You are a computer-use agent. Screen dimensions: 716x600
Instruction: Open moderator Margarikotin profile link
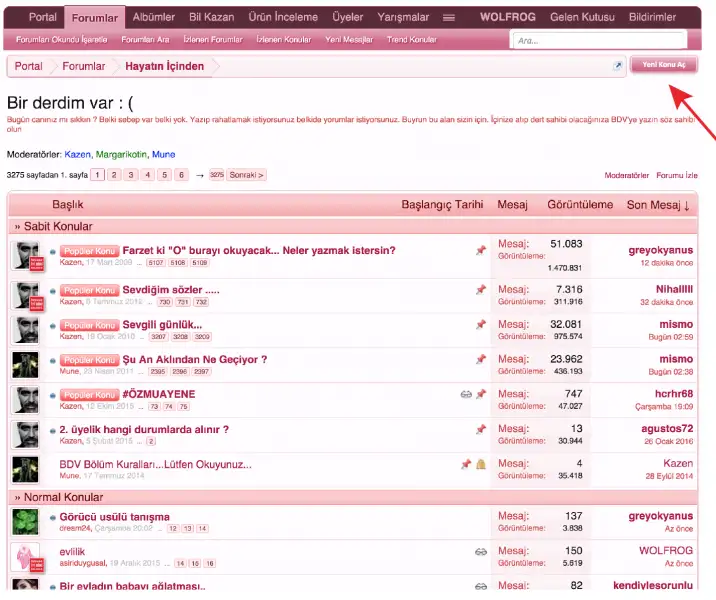coord(121,154)
